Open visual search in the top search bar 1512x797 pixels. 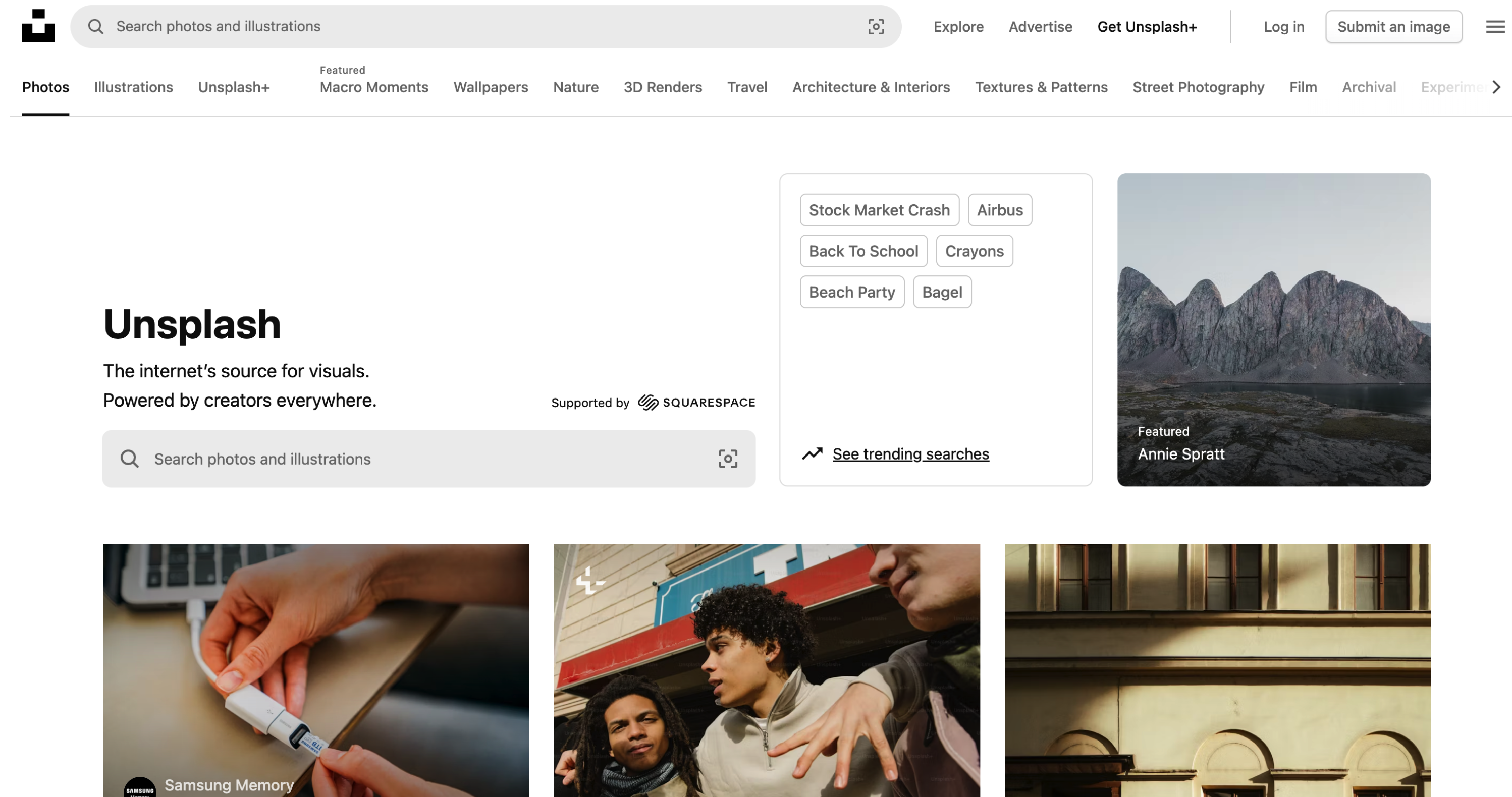click(876, 26)
